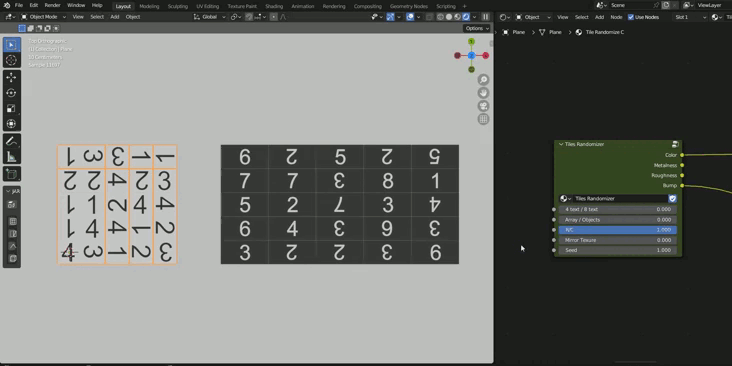This screenshot has width=732, height=366.
Task: Pick the Annotate pen tool
Action: (x=12, y=141)
